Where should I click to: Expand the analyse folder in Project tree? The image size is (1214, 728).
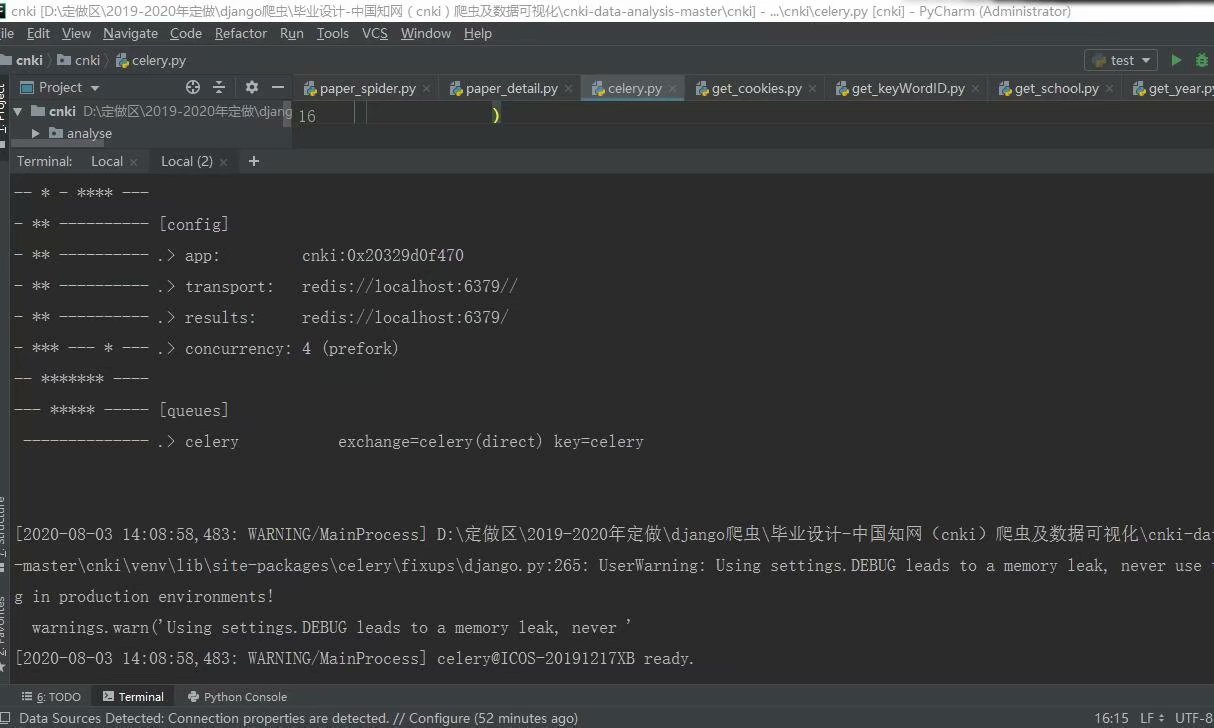pyautogui.click(x=37, y=133)
